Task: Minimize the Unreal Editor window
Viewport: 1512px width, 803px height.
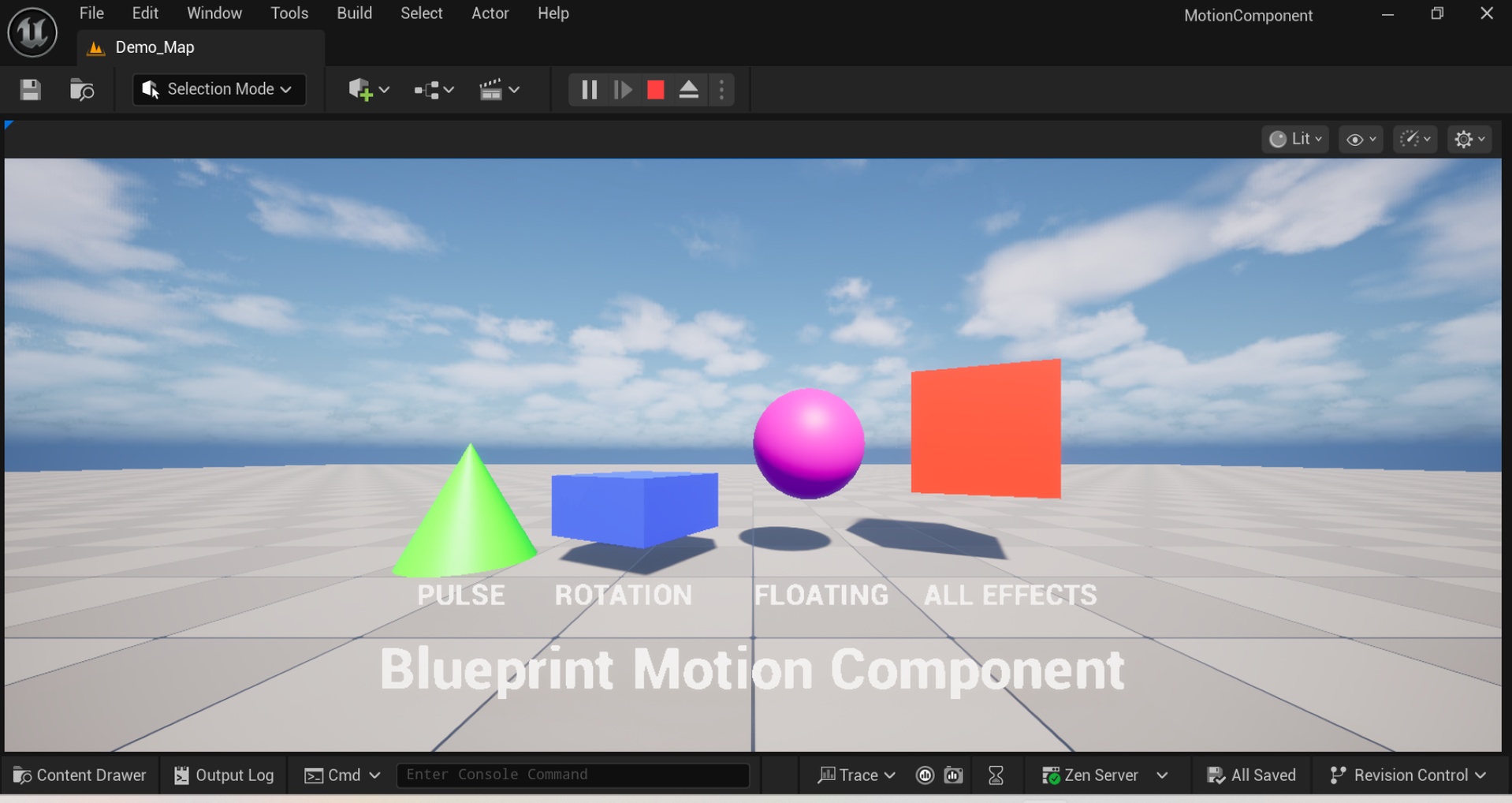Action: pyautogui.click(x=1387, y=14)
